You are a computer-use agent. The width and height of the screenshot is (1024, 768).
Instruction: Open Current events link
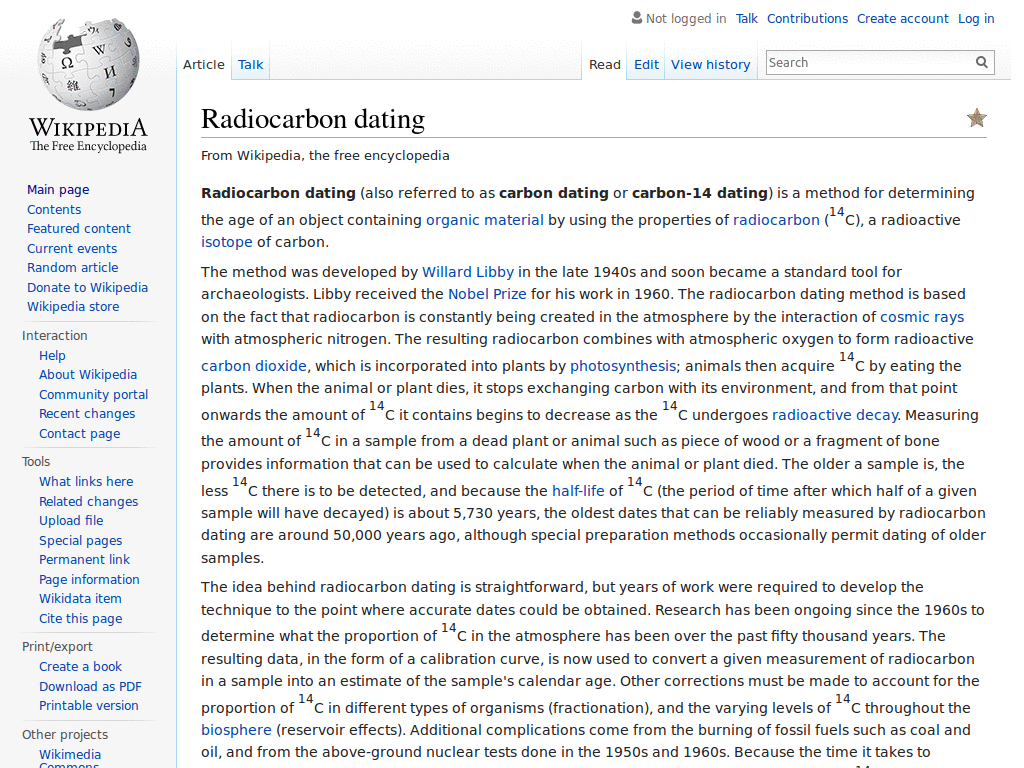[72, 248]
